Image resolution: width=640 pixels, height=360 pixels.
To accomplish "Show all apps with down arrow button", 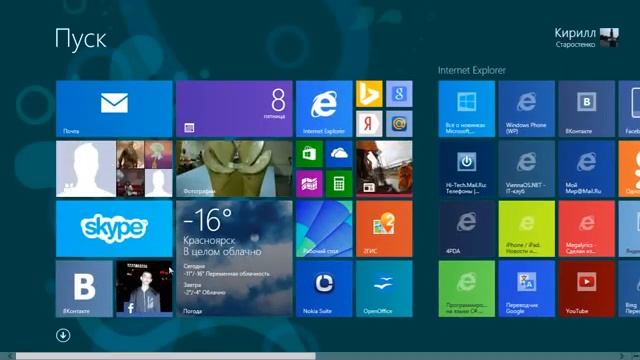I will 63,336.
